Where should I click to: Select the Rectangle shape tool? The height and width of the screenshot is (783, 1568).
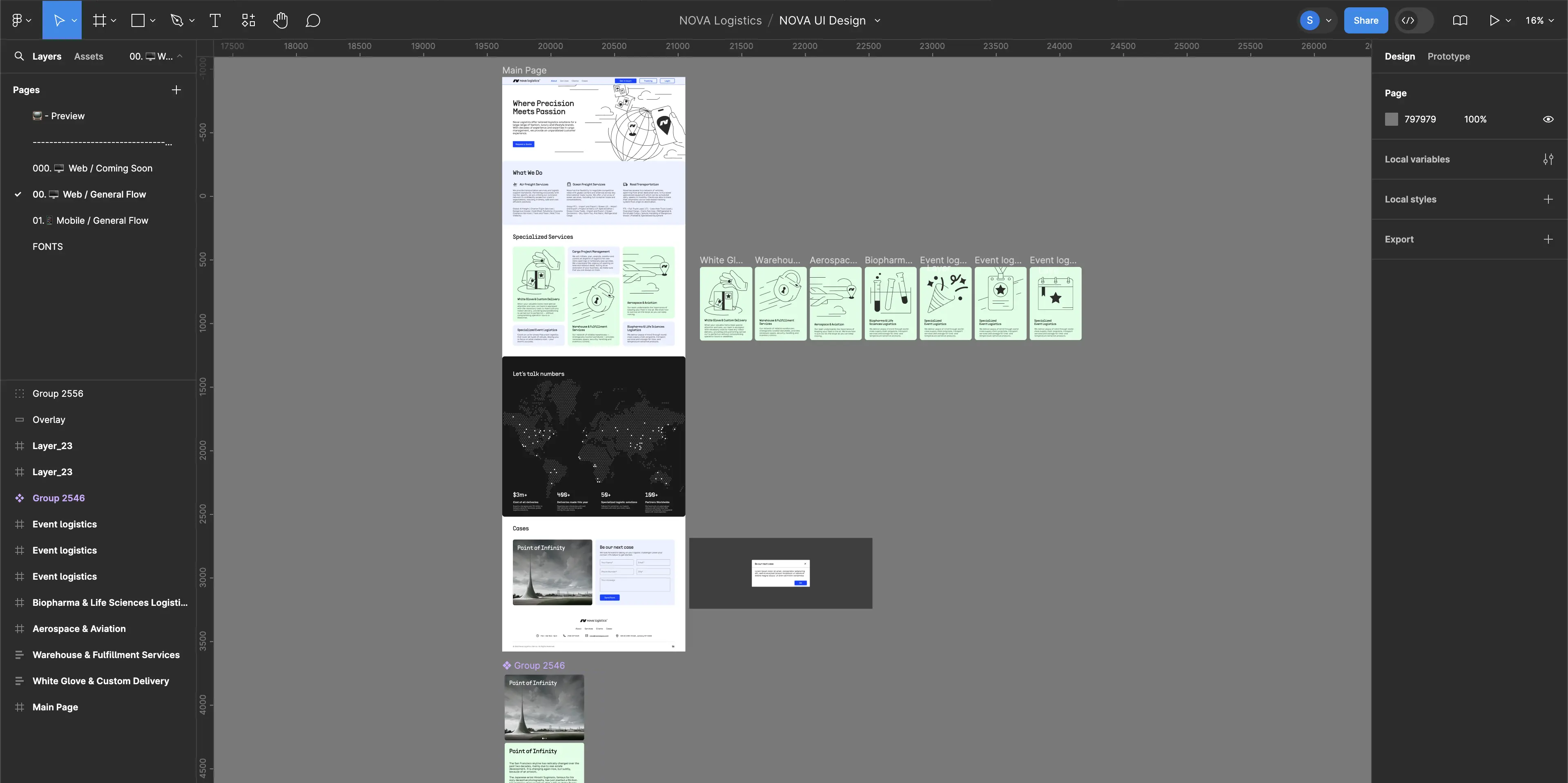(x=138, y=20)
